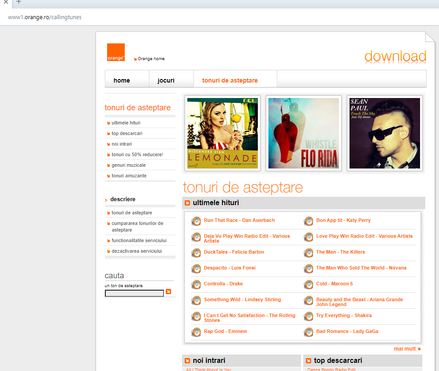Click tone icon beside Try Everything

pyautogui.click(x=308, y=316)
